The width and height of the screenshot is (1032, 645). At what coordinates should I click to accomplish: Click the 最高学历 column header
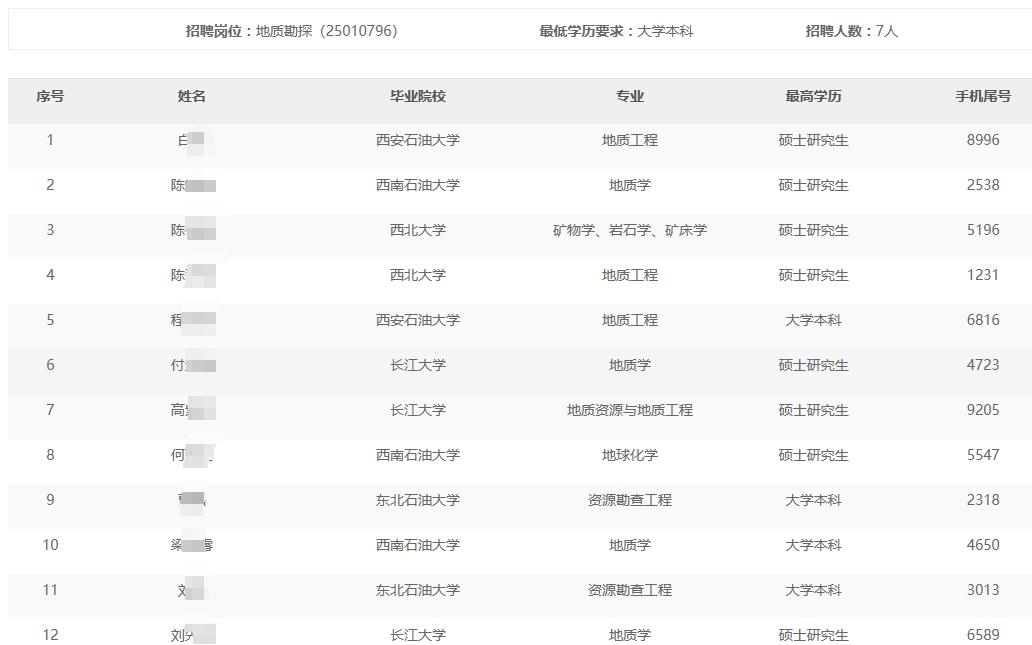coord(813,97)
